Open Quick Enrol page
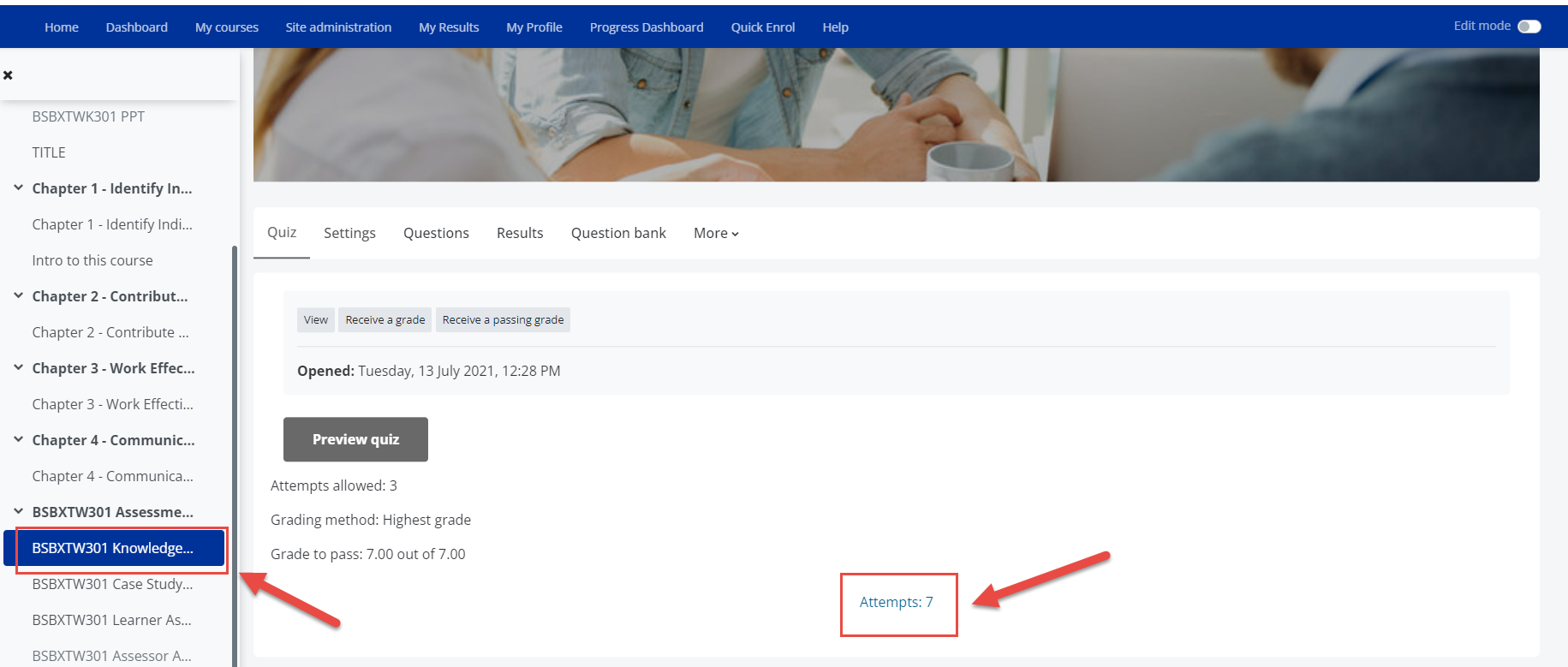The image size is (1568, 667). (x=763, y=27)
